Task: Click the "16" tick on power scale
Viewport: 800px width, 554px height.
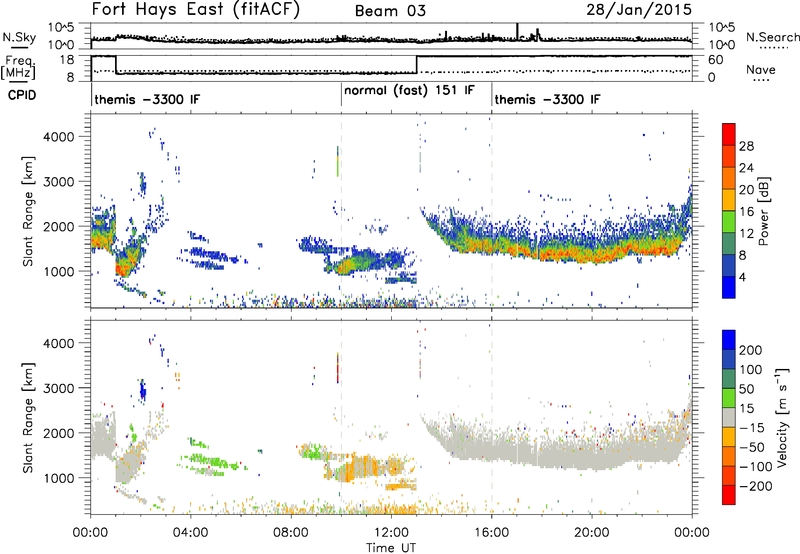Action: (x=746, y=212)
